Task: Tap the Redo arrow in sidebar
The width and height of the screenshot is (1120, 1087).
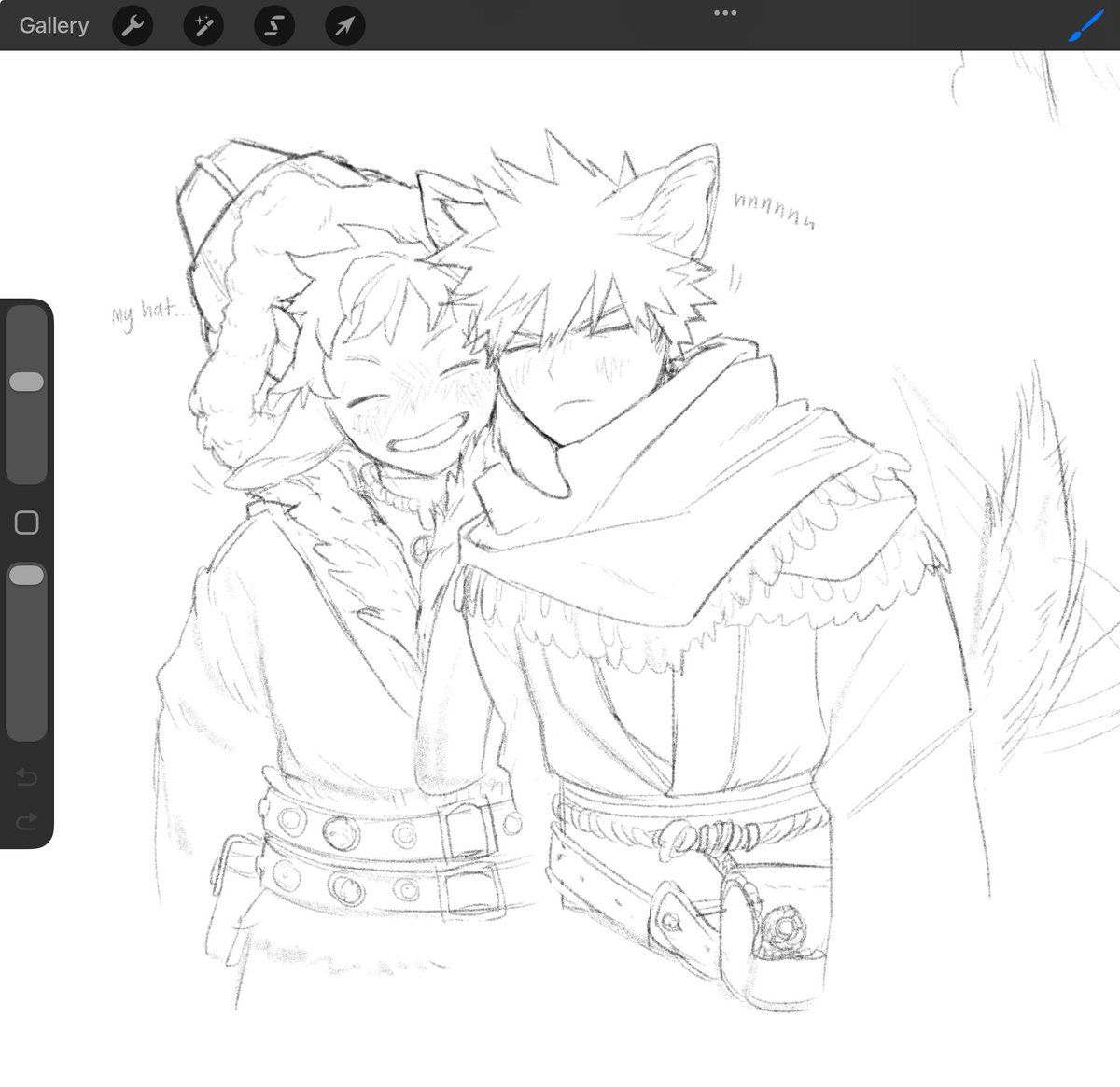Action: 26,821
